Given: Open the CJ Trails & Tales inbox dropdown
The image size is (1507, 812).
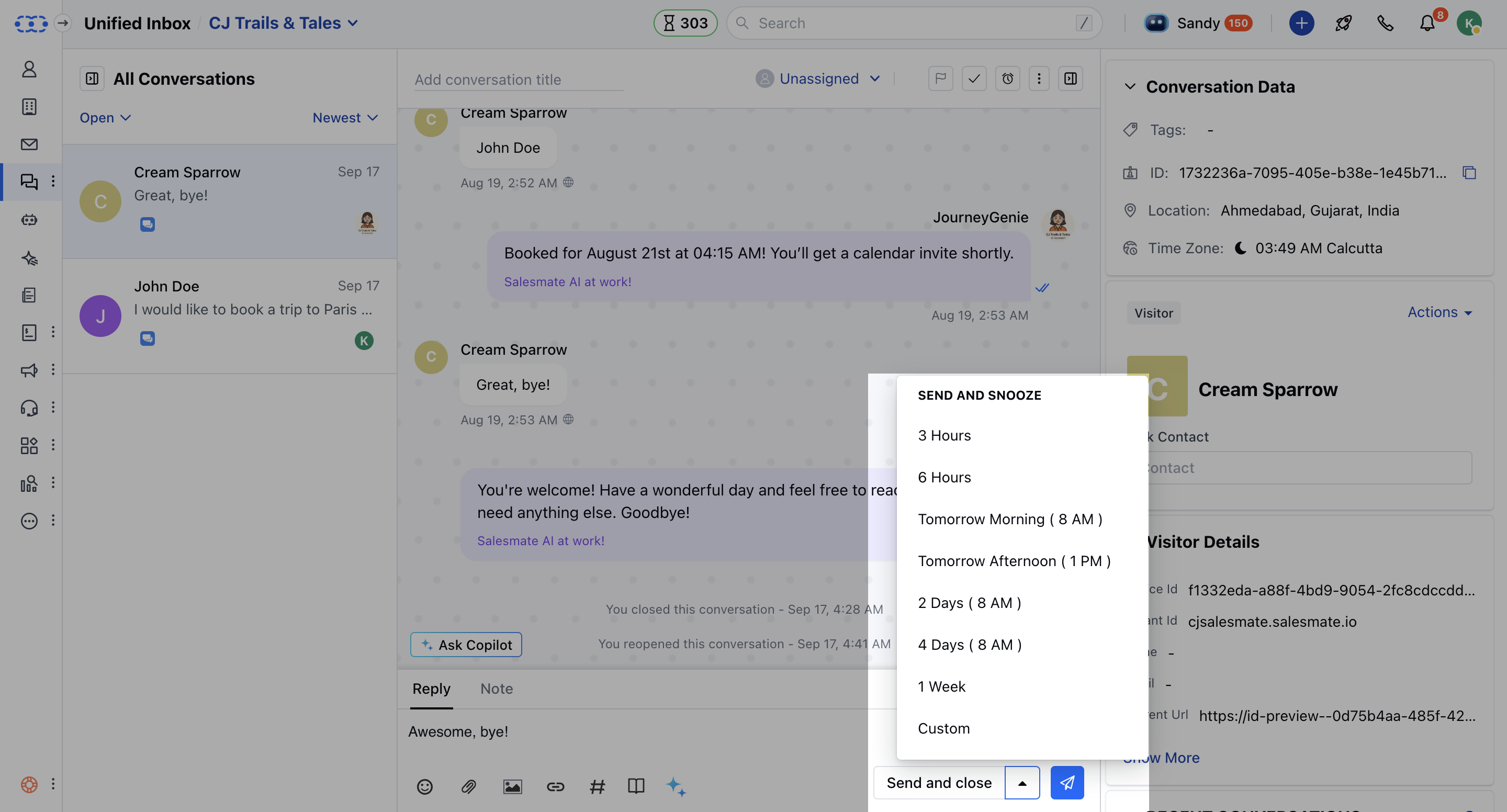Looking at the screenshot, I should click(x=283, y=23).
